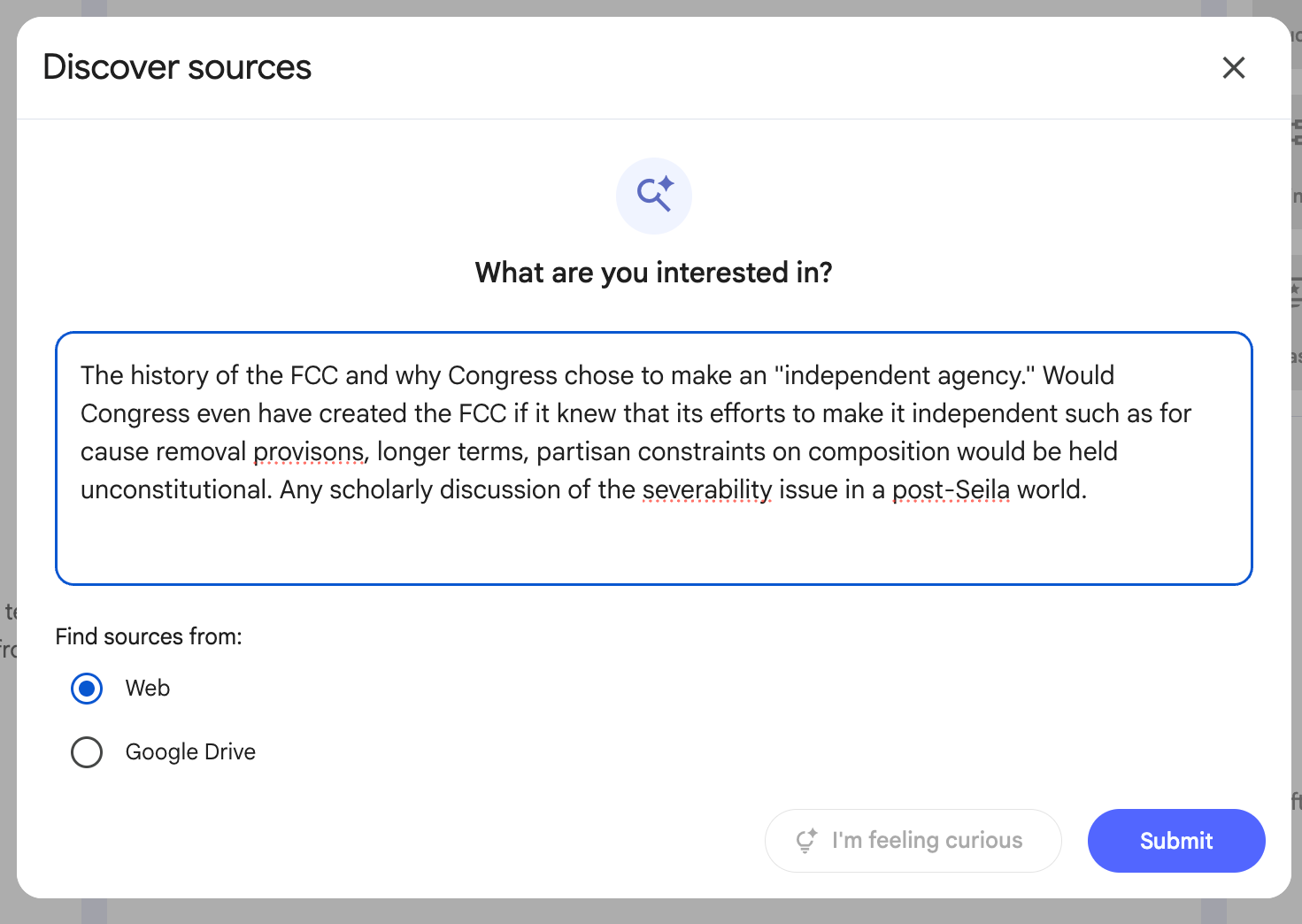This screenshot has height=924, width=1302.
Task: Click the "Find sources from:" label
Action: click(149, 636)
